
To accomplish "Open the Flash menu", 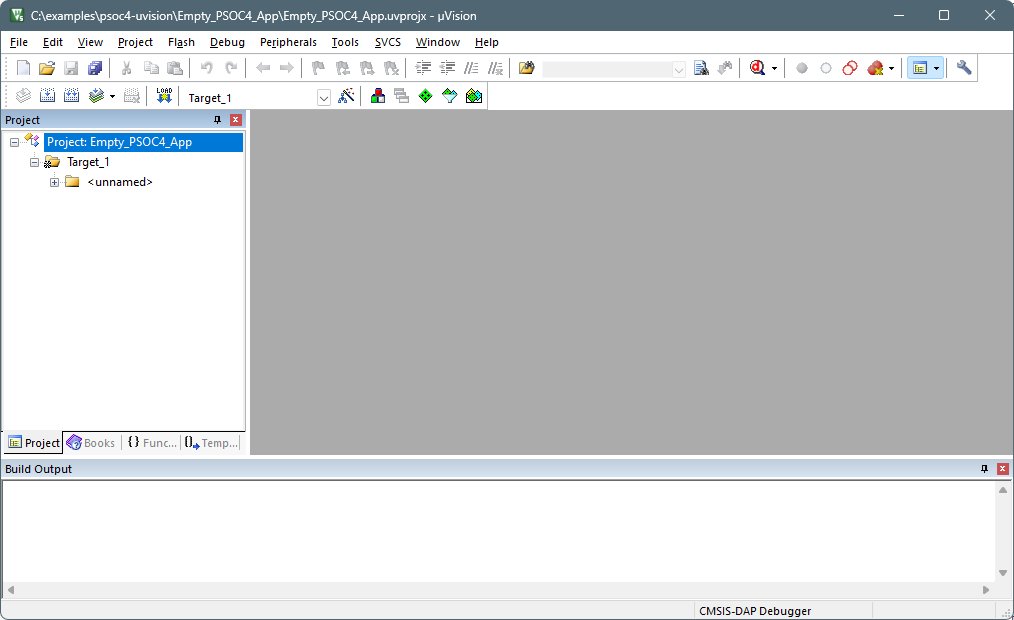I will (181, 42).
